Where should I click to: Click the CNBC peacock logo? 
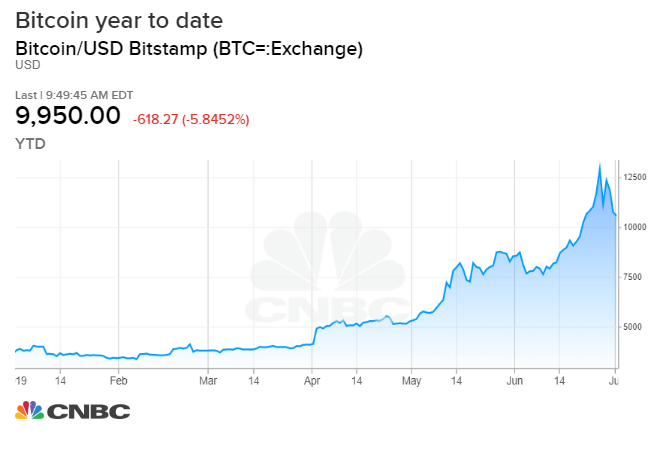pyautogui.click(x=29, y=410)
